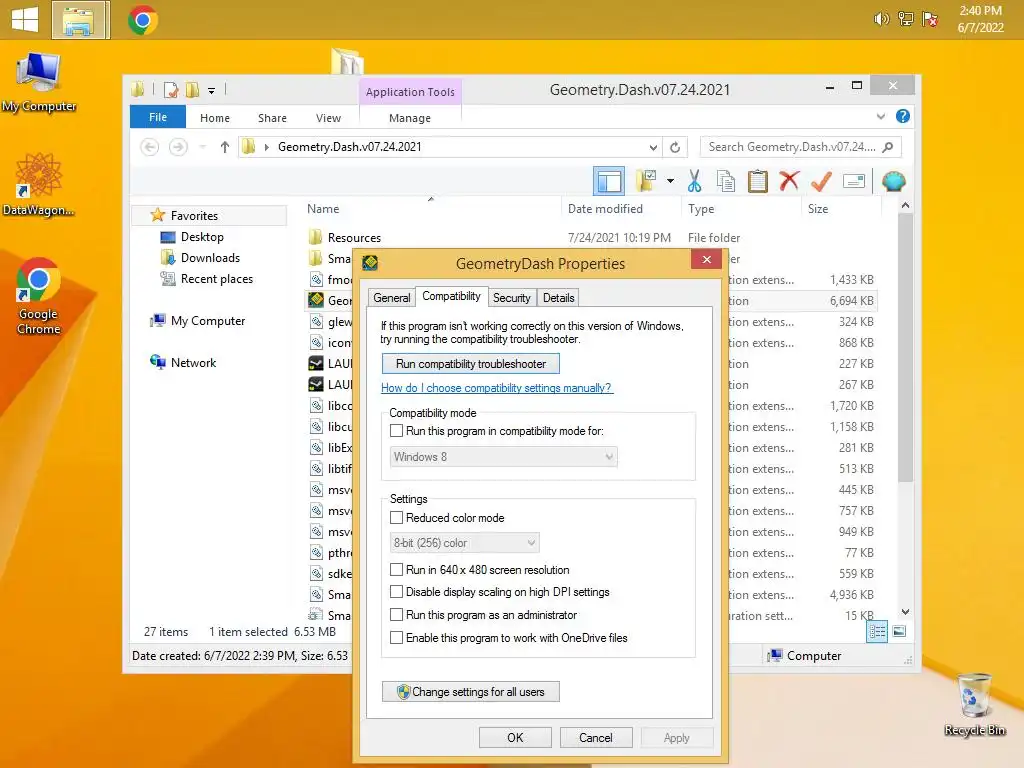The height and width of the screenshot is (768, 1024).
Task: Switch to Details view icon
Action: [877, 631]
